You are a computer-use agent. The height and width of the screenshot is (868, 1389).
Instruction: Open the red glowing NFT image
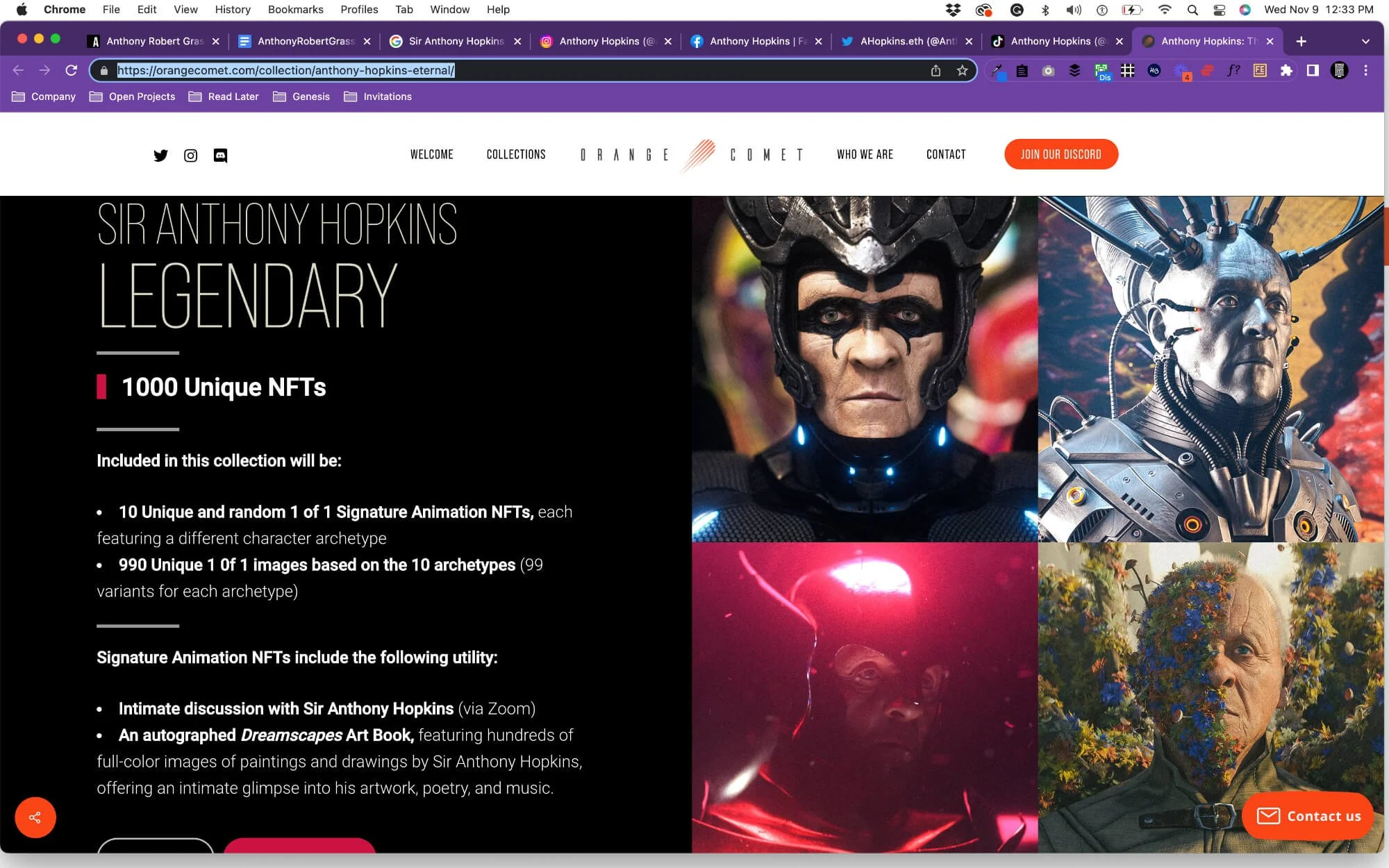coord(865,697)
